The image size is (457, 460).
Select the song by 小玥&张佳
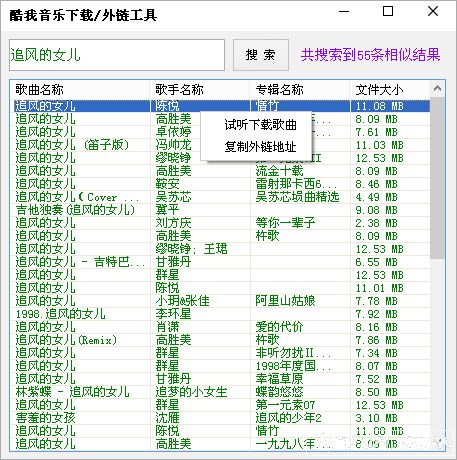[220, 301]
